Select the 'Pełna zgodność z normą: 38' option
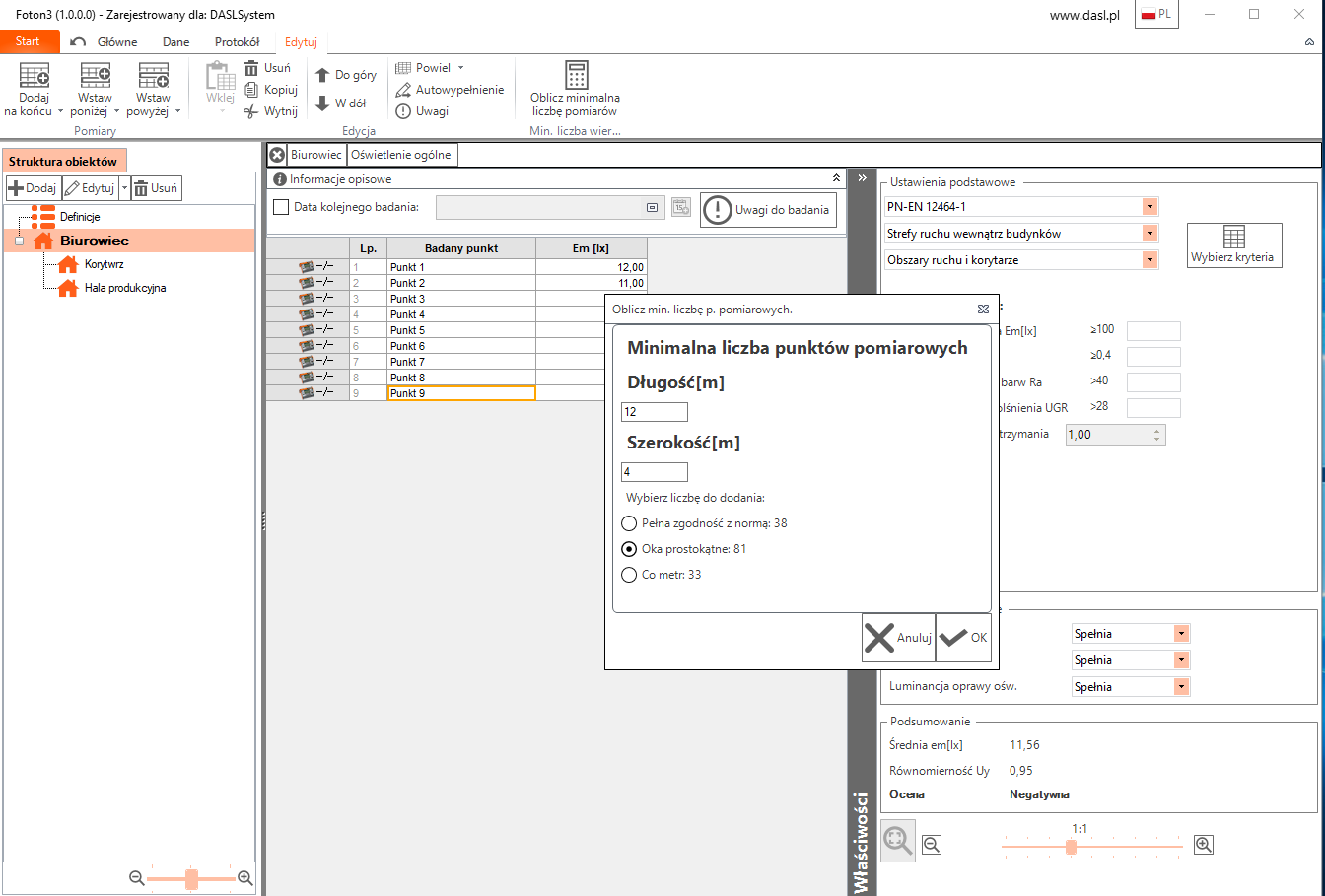The height and width of the screenshot is (896, 1325). point(629,523)
